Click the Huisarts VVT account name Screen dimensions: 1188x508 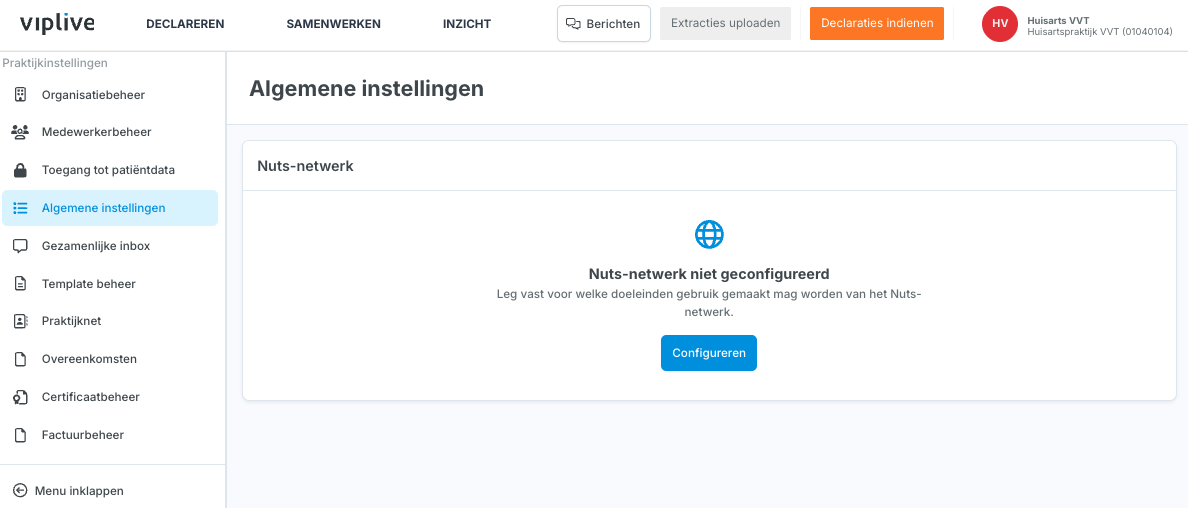pos(1058,20)
